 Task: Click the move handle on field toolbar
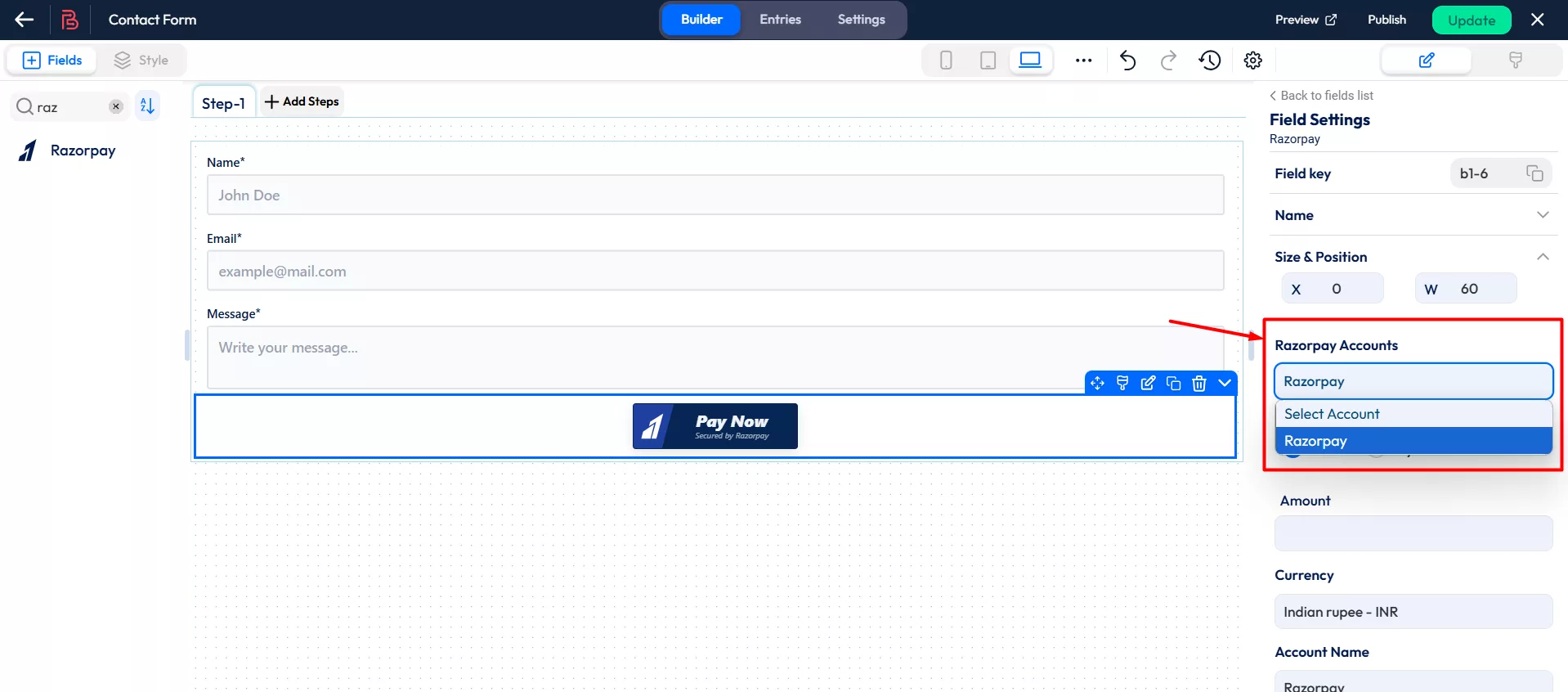pyautogui.click(x=1097, y=383)
